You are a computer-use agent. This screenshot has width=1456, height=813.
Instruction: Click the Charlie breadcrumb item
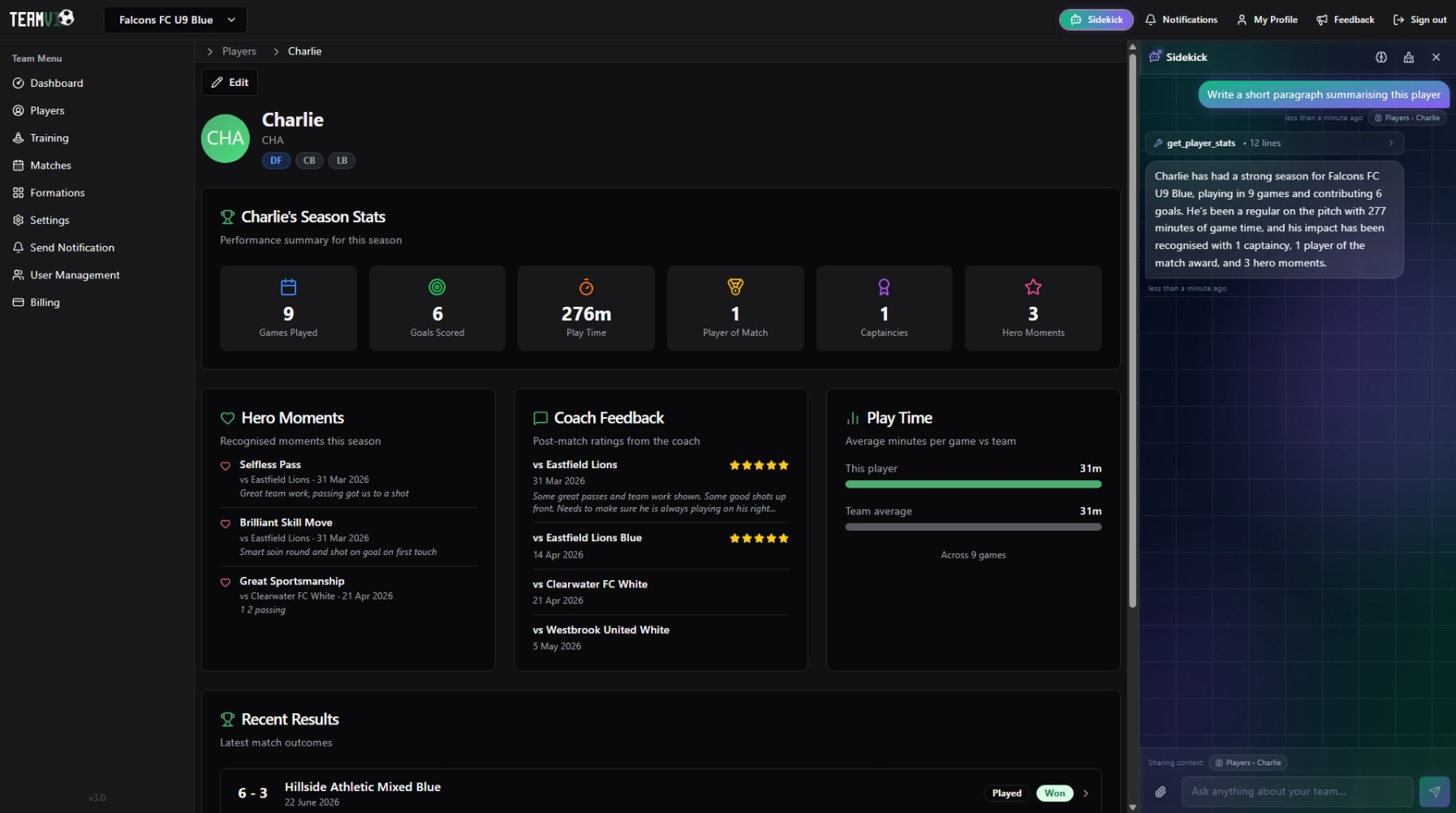pyautogui.click(x=304, y=51)
